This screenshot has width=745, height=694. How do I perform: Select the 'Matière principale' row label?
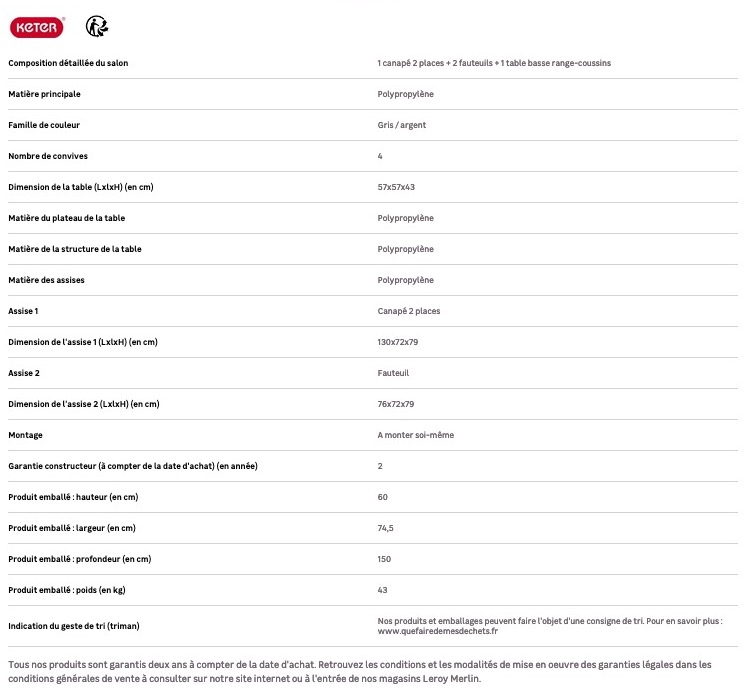point(44,94)
